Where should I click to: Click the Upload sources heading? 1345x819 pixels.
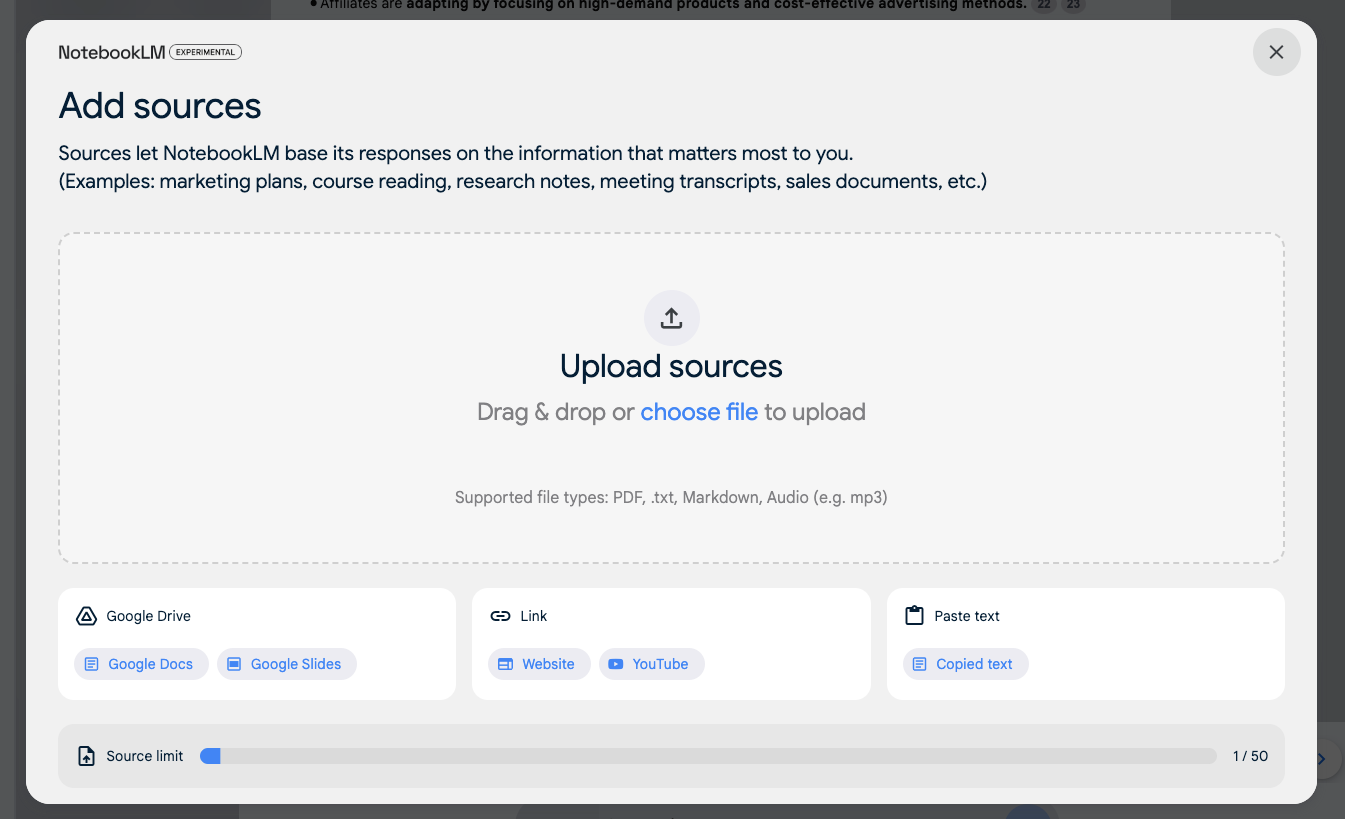tap(671, 366)
